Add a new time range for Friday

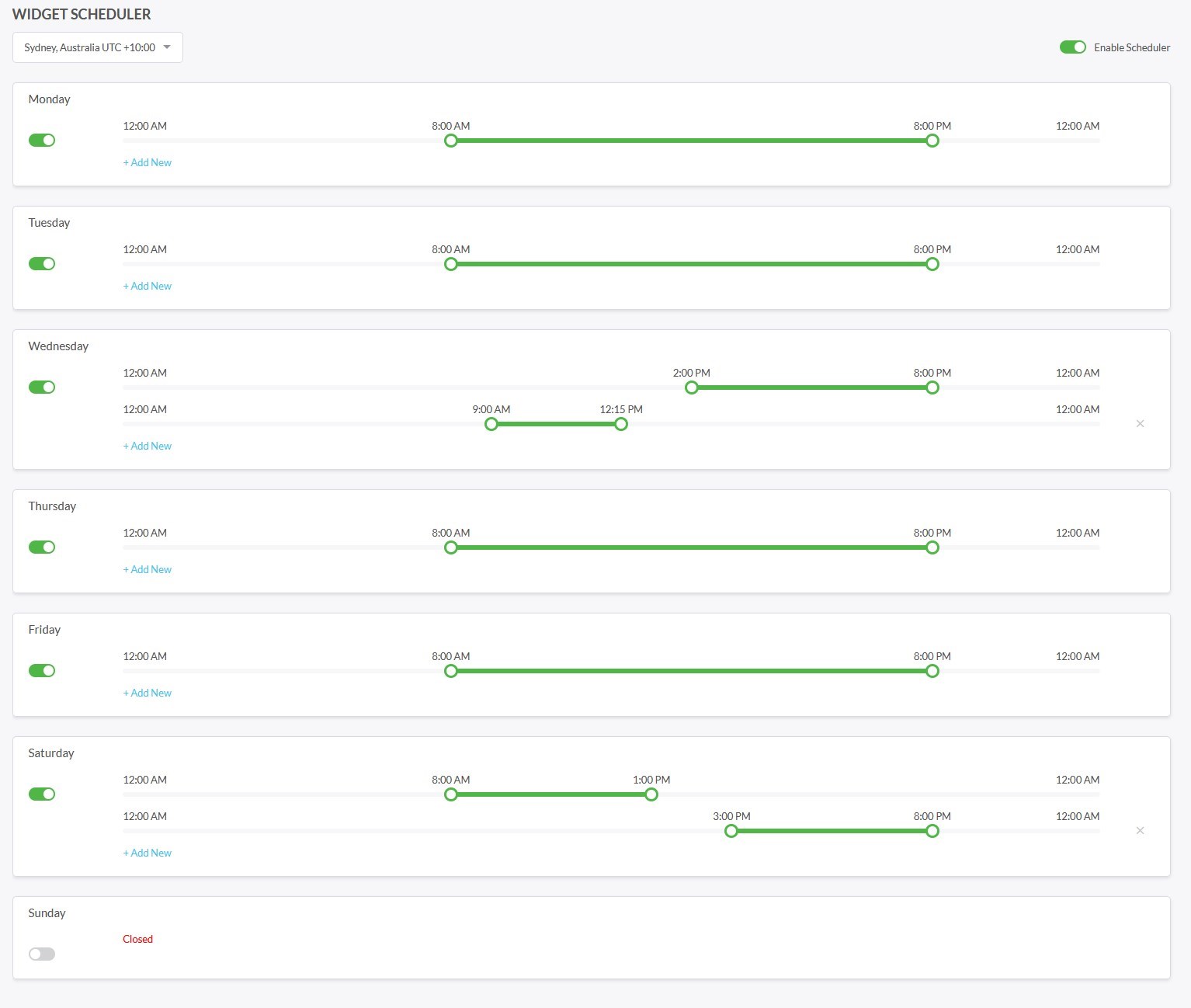148,693
